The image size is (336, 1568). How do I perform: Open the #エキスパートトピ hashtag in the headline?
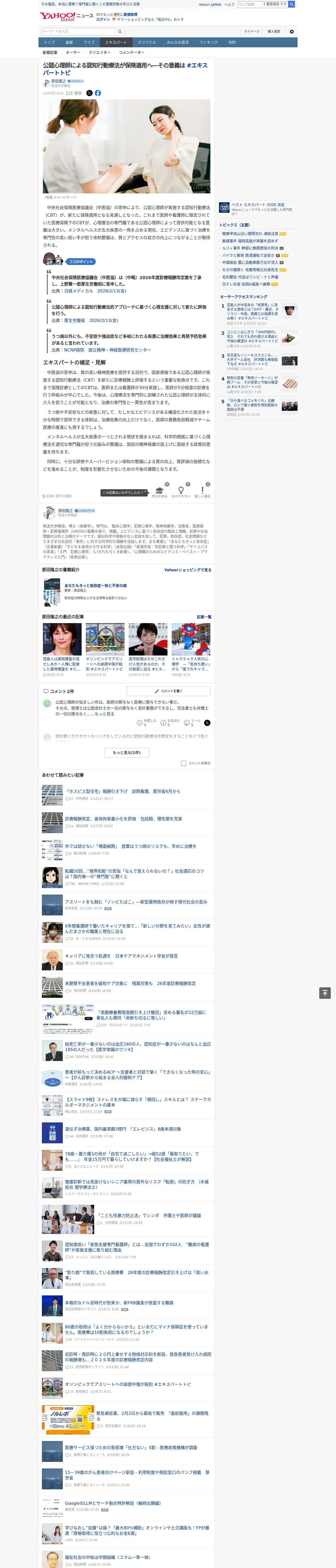point(125,69)
